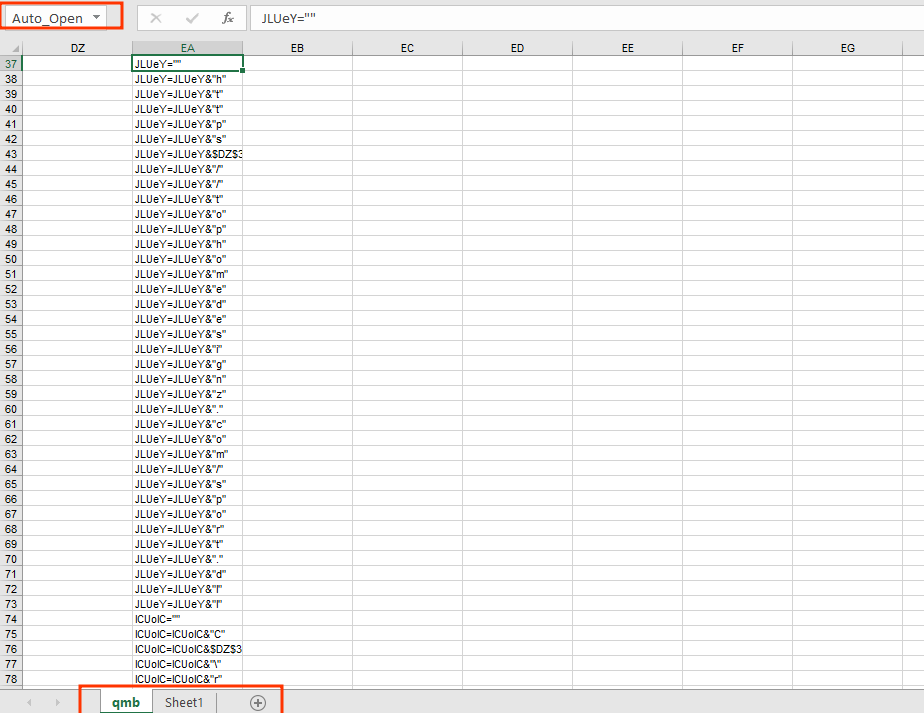
Task: Add a new sheet with plus icon
Action: point(258,702)
